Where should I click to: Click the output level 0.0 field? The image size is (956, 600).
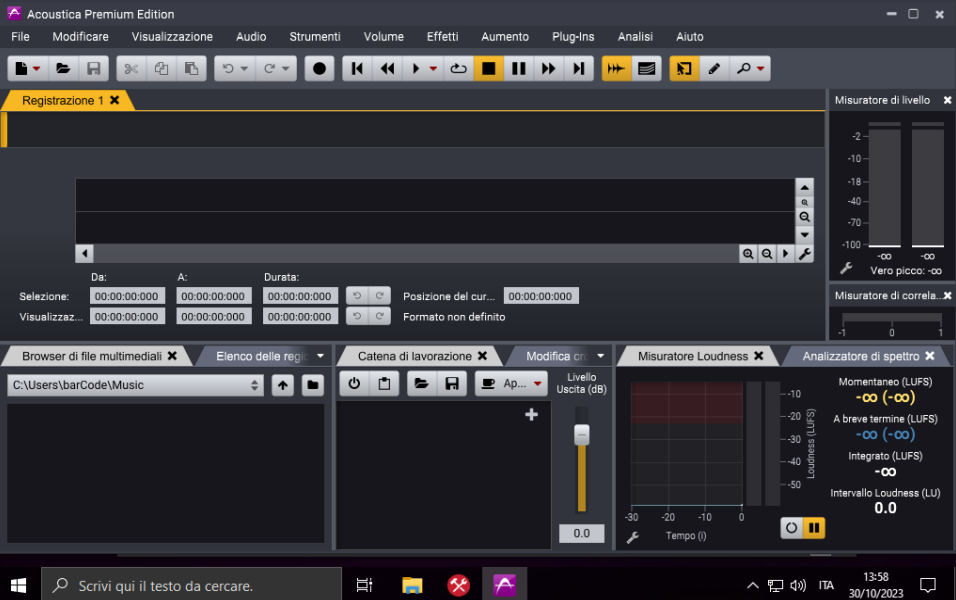582,534
